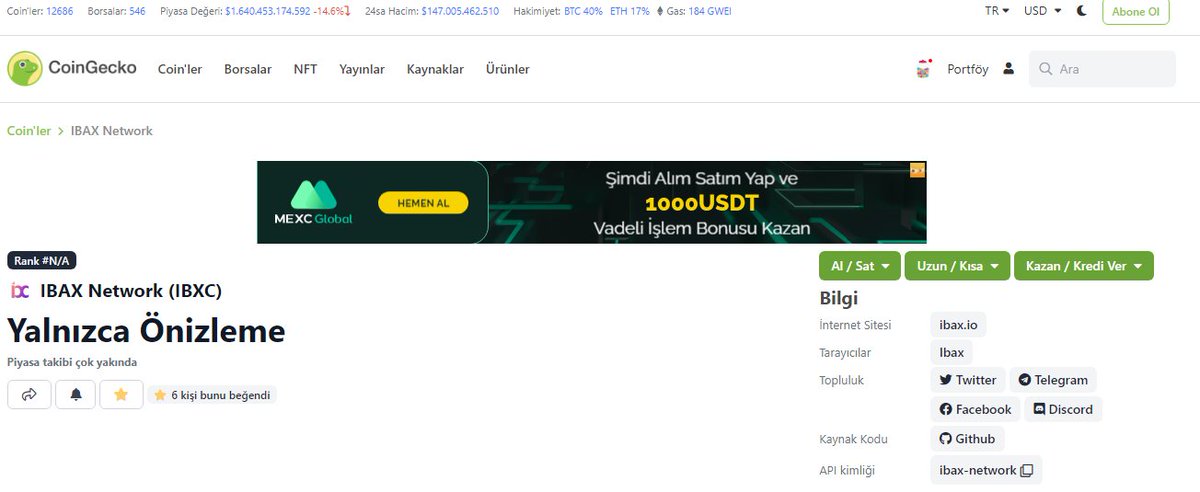The width and height of the screenshot is (1200, 492).
Task: Open the Facebook community link
Action: click(975, 409)
